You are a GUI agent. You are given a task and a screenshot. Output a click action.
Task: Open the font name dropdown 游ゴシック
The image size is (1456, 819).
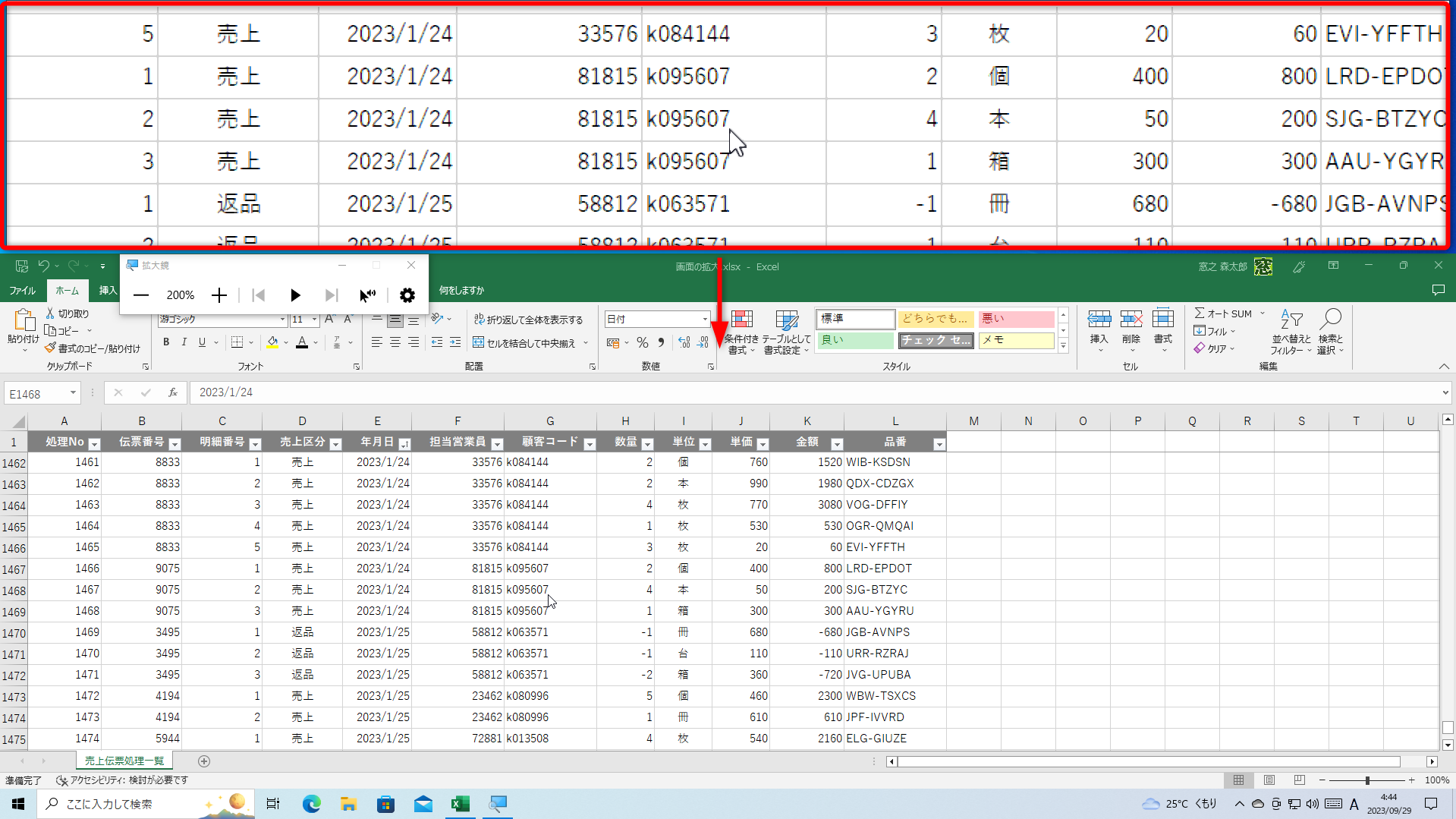coord(282,320)
